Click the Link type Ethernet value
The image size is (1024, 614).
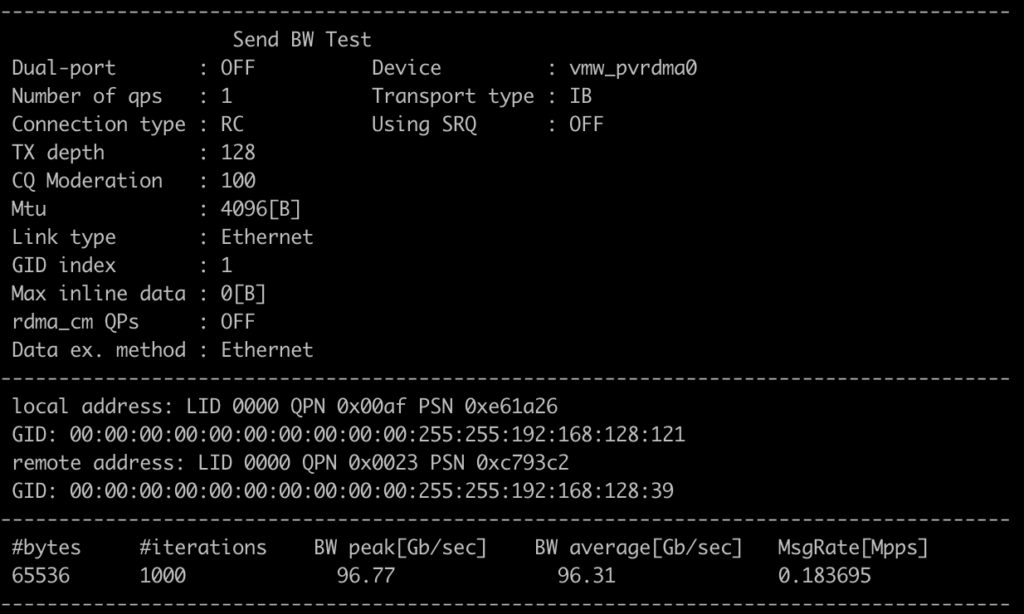coord(266,237)
